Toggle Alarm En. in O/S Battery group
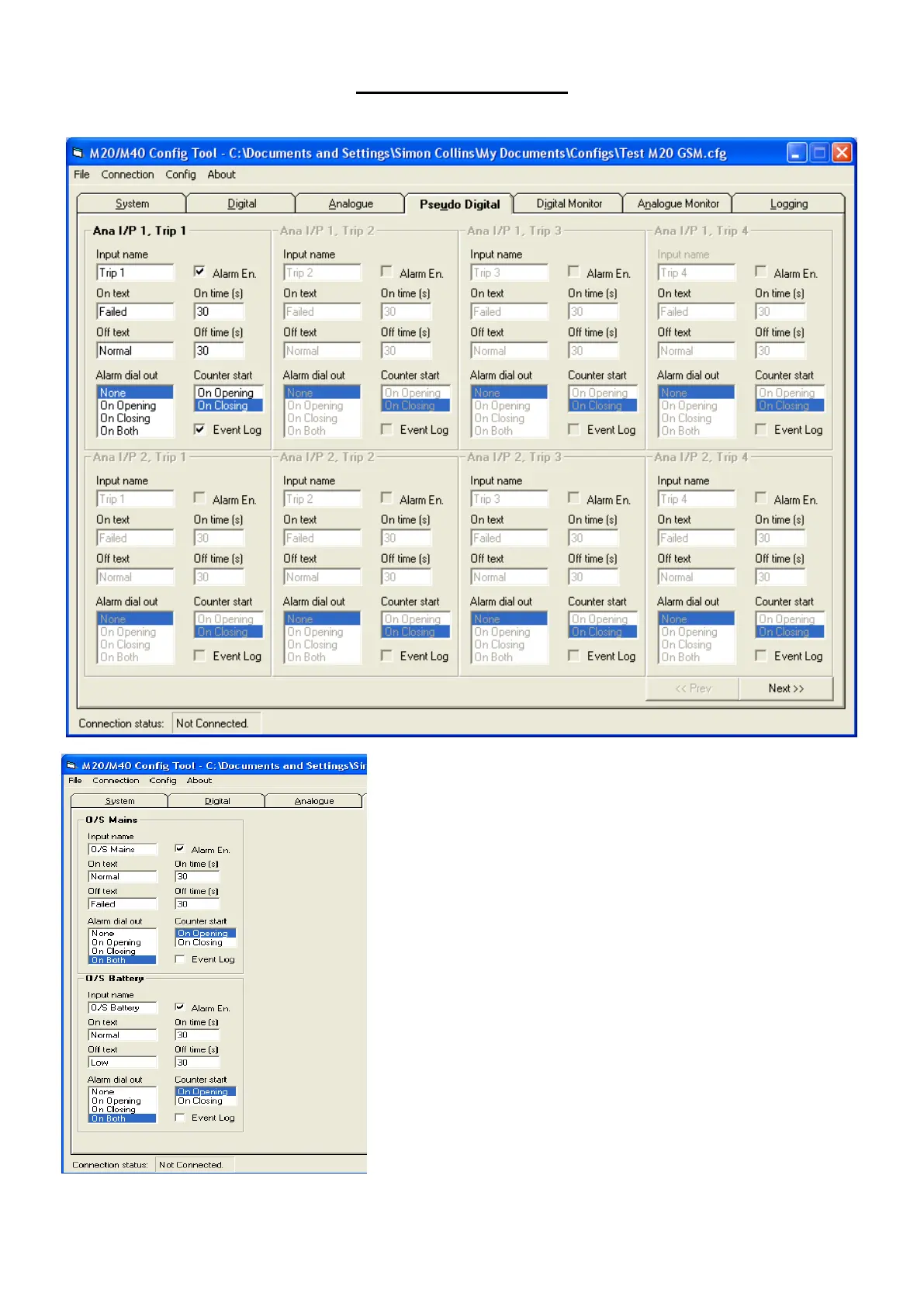924x1307 pixels. 179,1007
